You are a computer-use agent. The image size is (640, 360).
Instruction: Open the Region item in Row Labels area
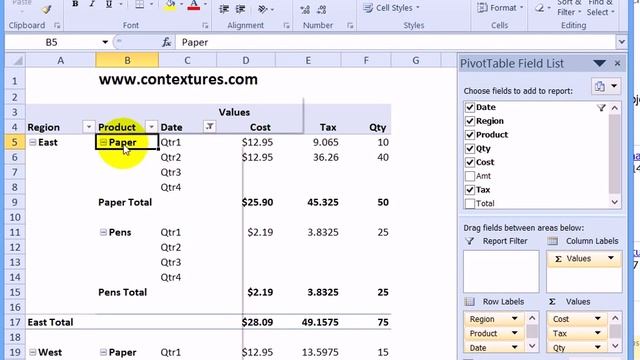pos(494,319)
